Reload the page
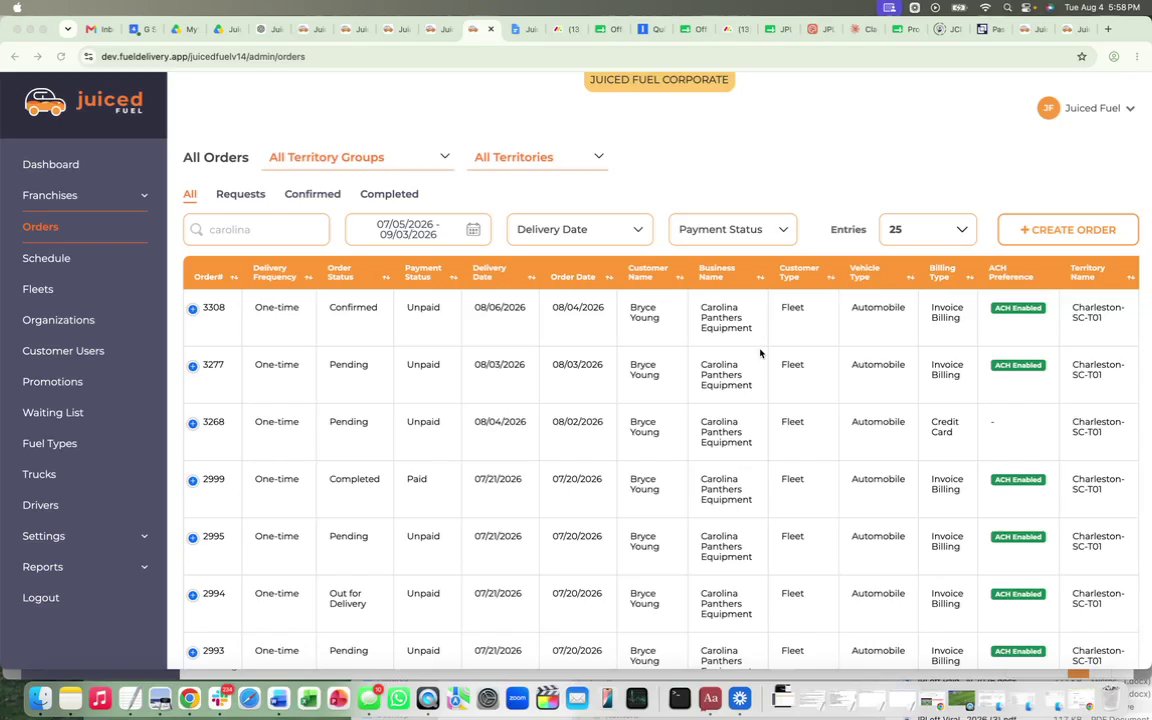1152x720 pixels. point(61,57)
